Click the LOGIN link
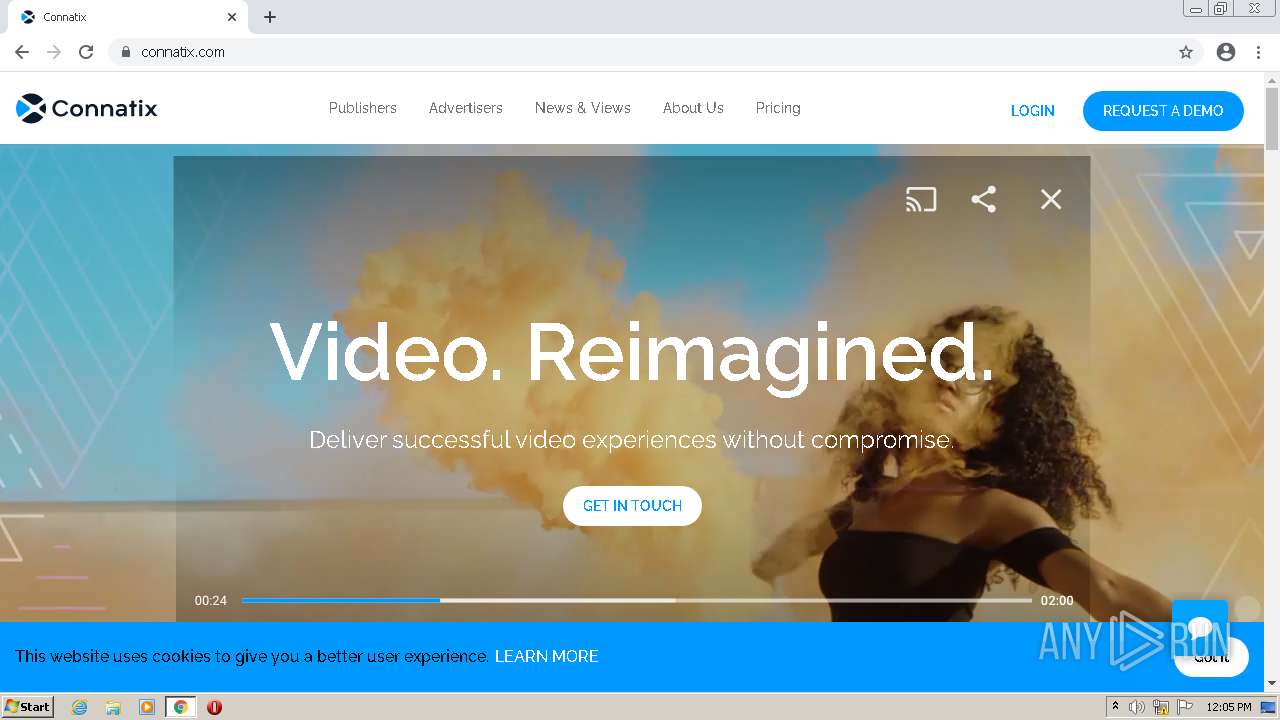1280x720 pixels. tap(1033, 111)
